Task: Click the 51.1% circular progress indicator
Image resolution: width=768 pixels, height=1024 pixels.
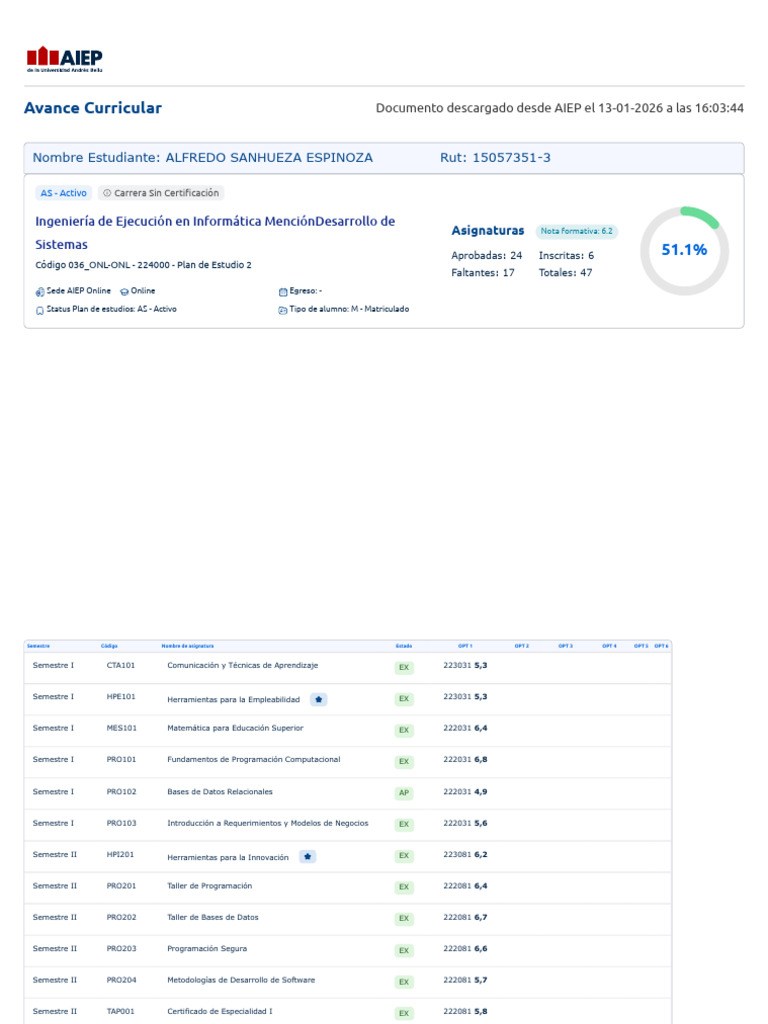Action: coord(684,250)
